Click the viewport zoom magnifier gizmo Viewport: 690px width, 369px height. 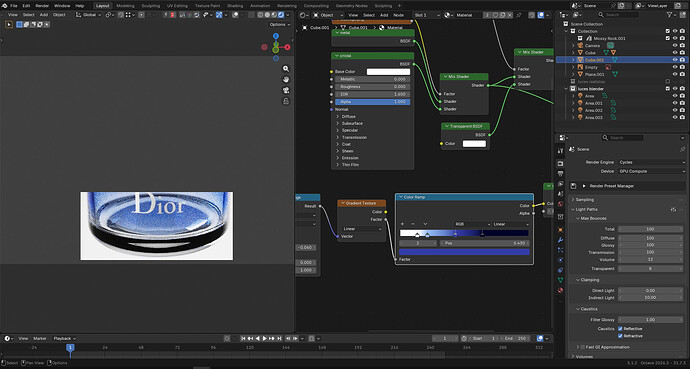pos(286,69)
